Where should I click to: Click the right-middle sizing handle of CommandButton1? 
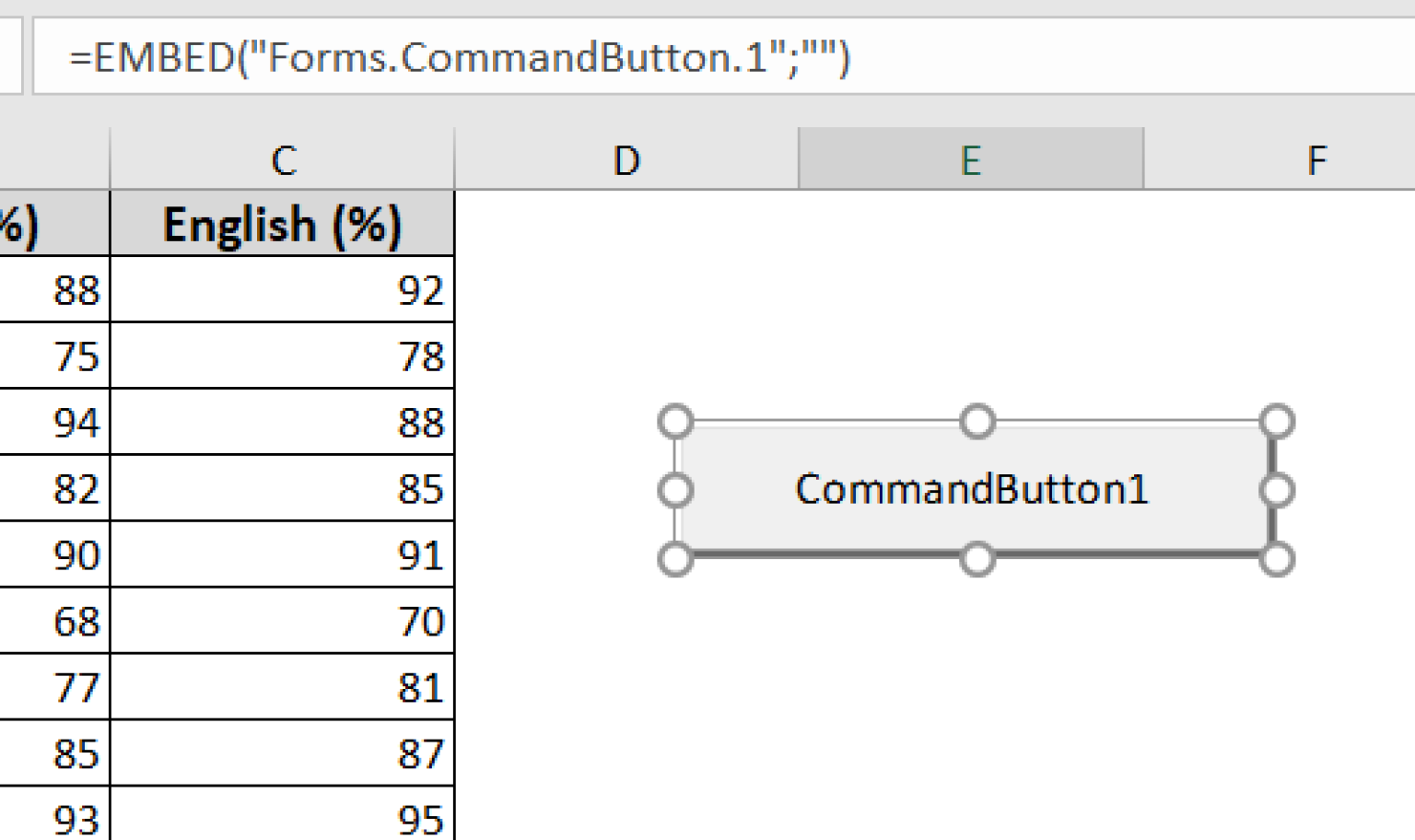pyautogui.click(x=1276, y=489)
